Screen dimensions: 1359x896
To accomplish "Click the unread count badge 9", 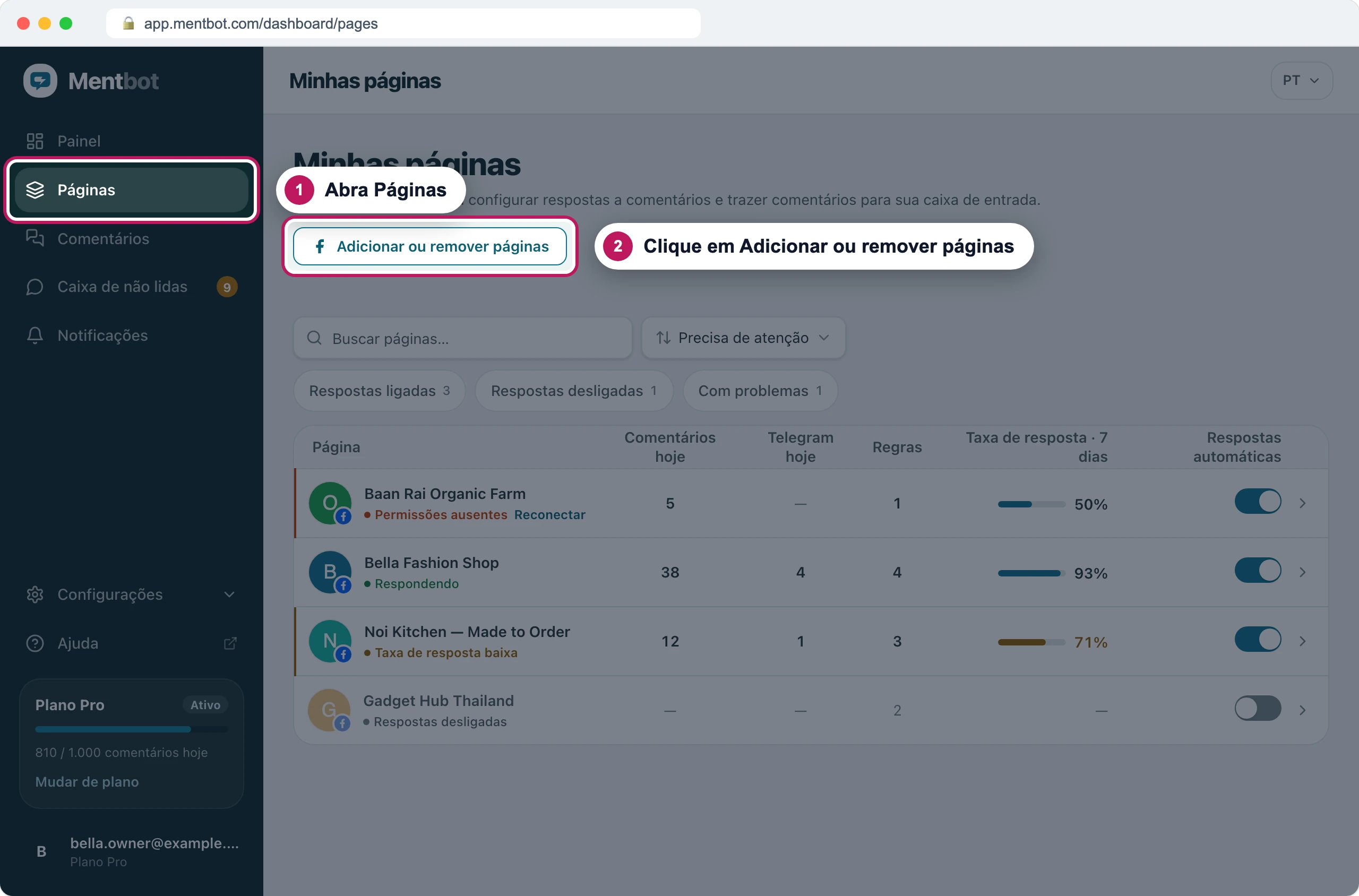I will [227, 287].
